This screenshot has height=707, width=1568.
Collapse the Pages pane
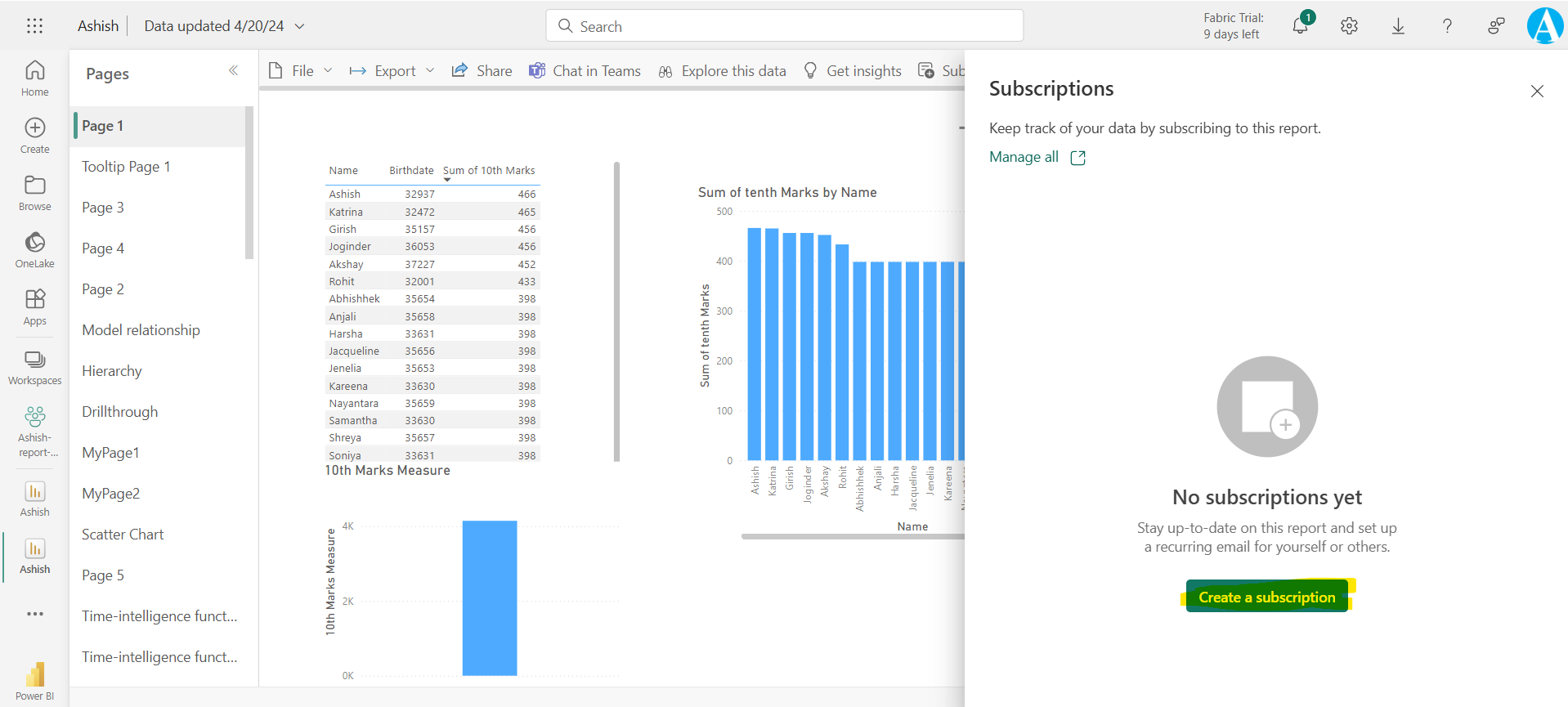point(233,71)
